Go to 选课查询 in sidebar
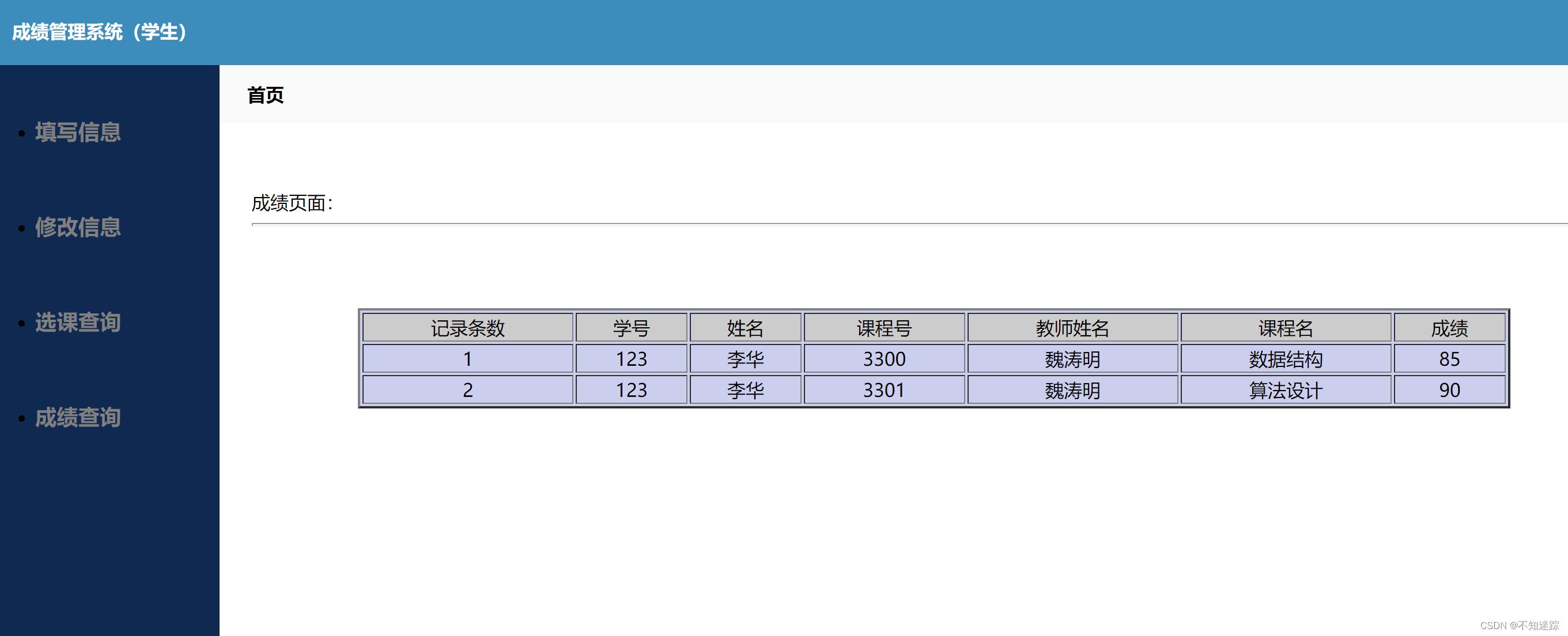This screenshot has height=636, width=1568. coord(77,322)
